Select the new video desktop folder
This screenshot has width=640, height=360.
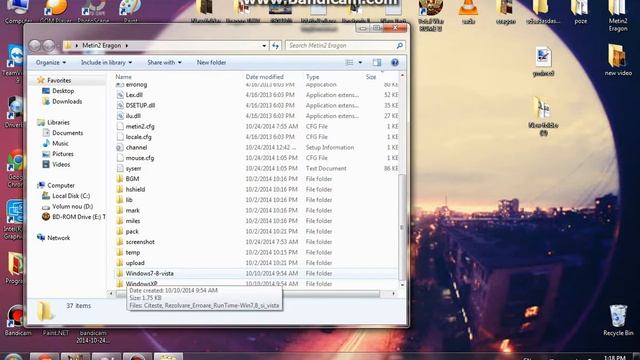click(618, 60)
